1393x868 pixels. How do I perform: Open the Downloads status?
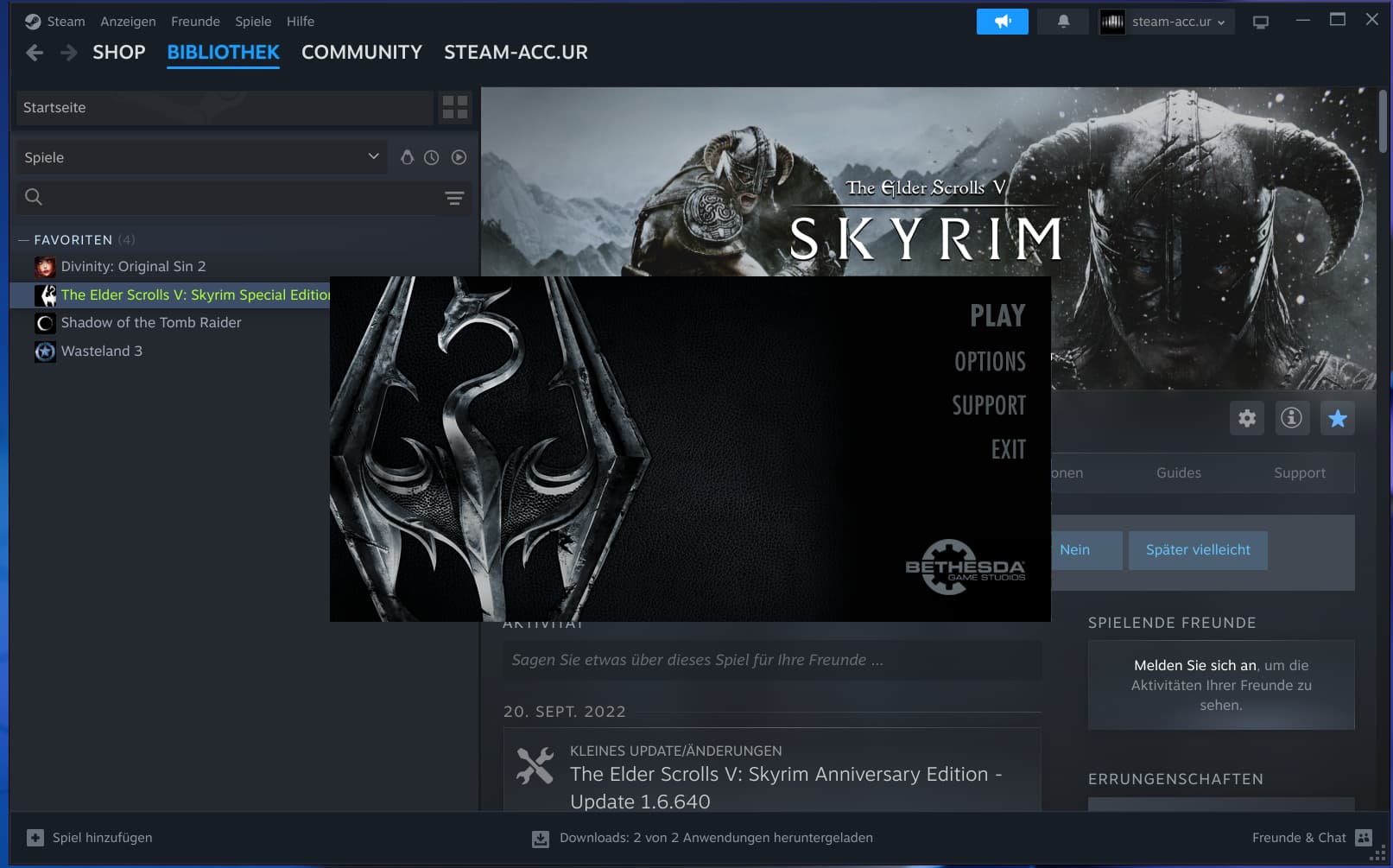tap(702, 838)
